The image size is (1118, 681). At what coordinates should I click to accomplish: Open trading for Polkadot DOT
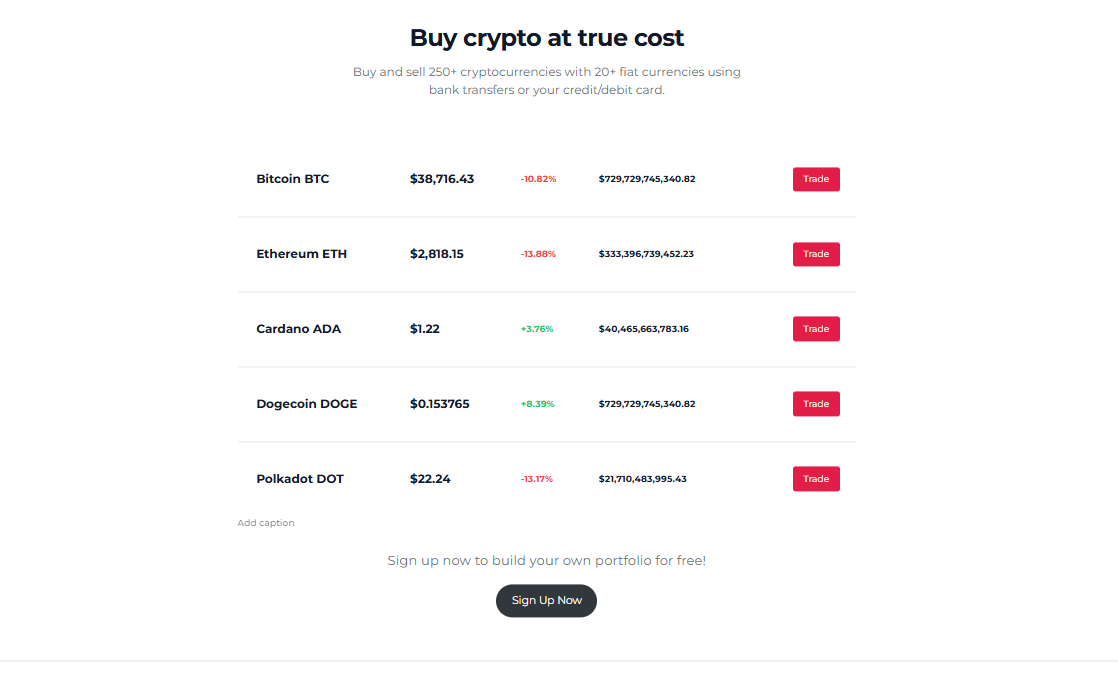click(x=816, y=479)
